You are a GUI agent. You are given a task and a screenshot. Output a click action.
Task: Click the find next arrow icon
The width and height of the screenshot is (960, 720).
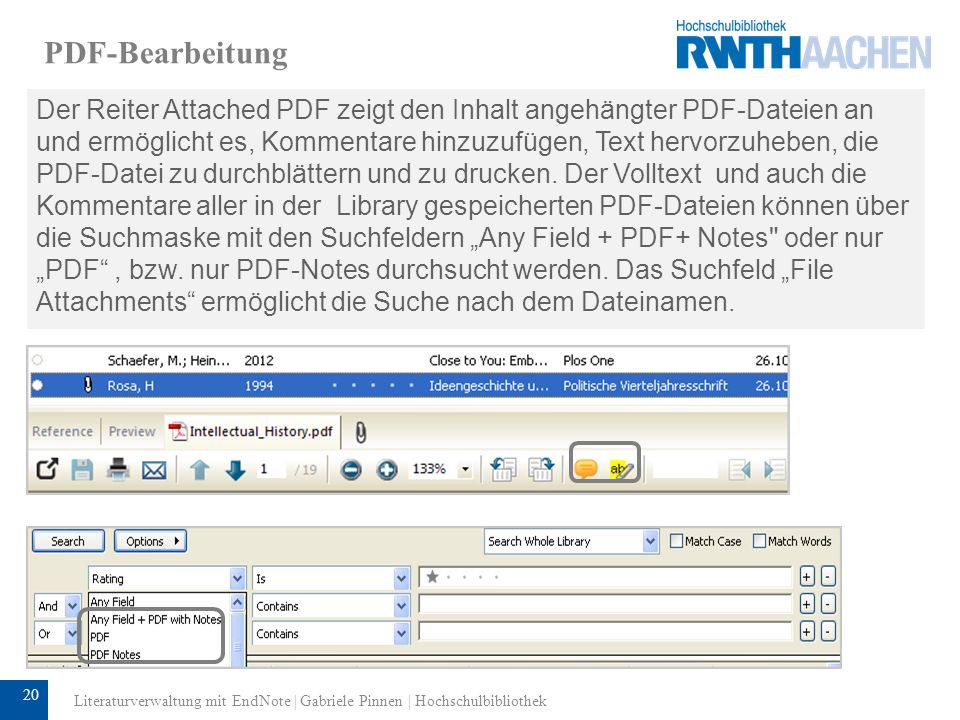(x=774, y=470)
